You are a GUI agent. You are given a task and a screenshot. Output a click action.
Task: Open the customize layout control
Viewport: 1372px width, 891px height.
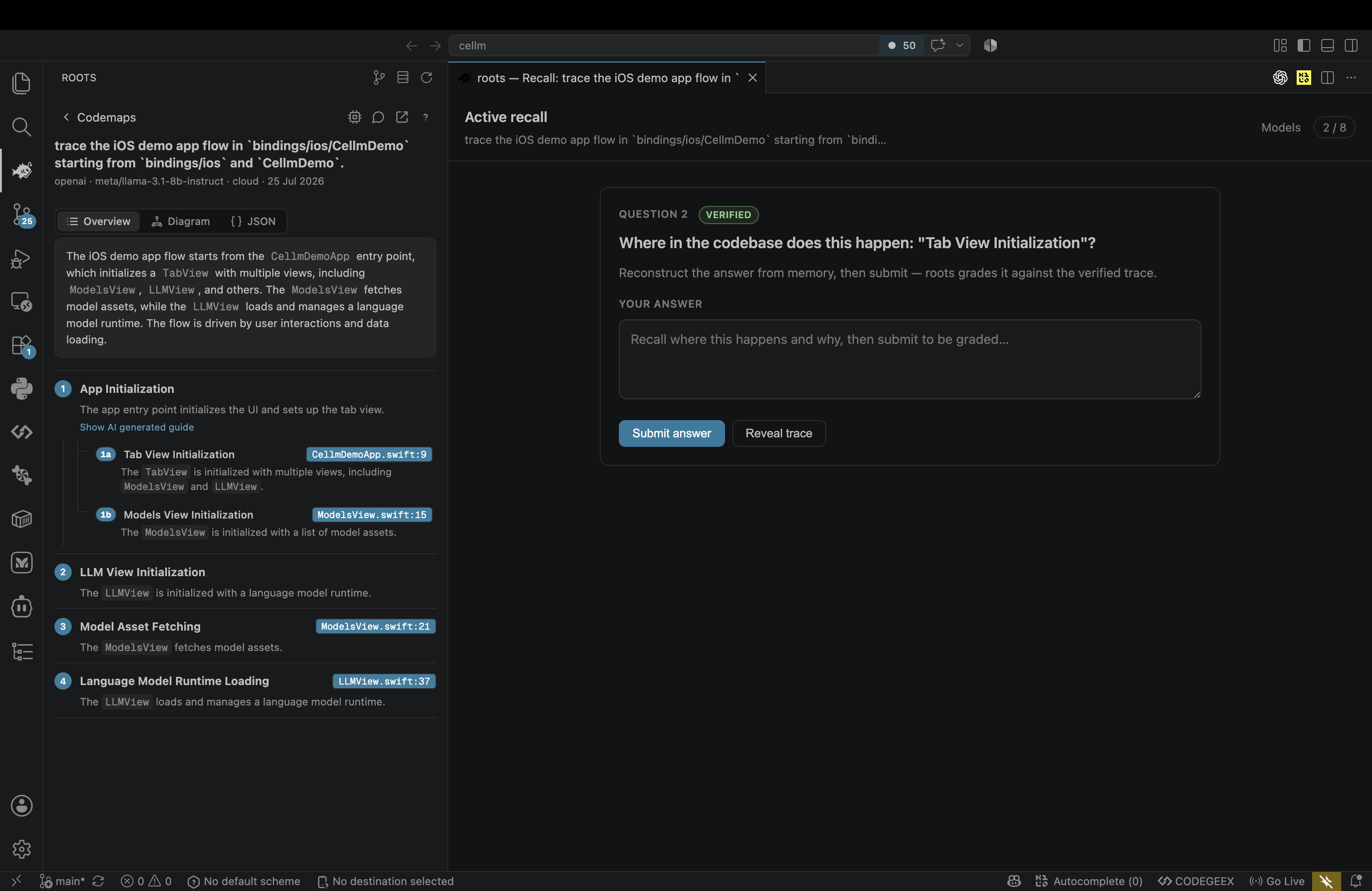1280,45
